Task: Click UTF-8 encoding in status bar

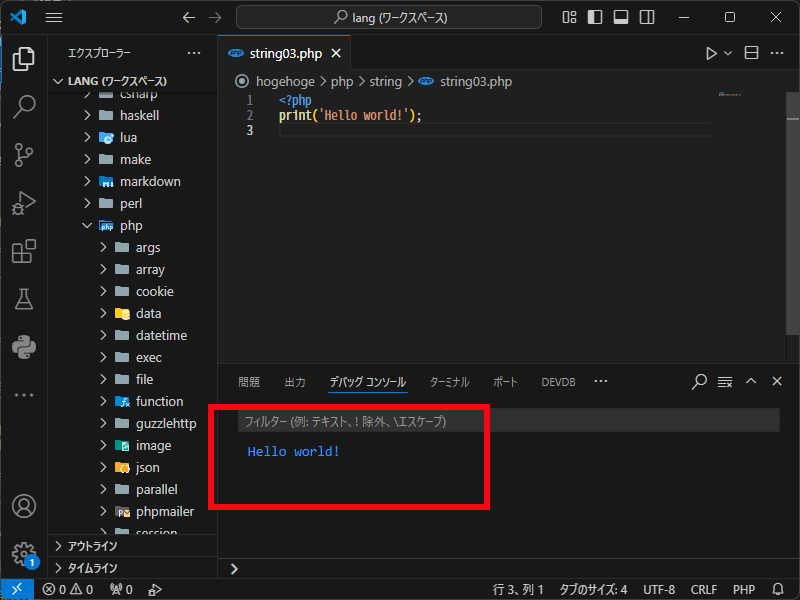Action: [658, 589]
